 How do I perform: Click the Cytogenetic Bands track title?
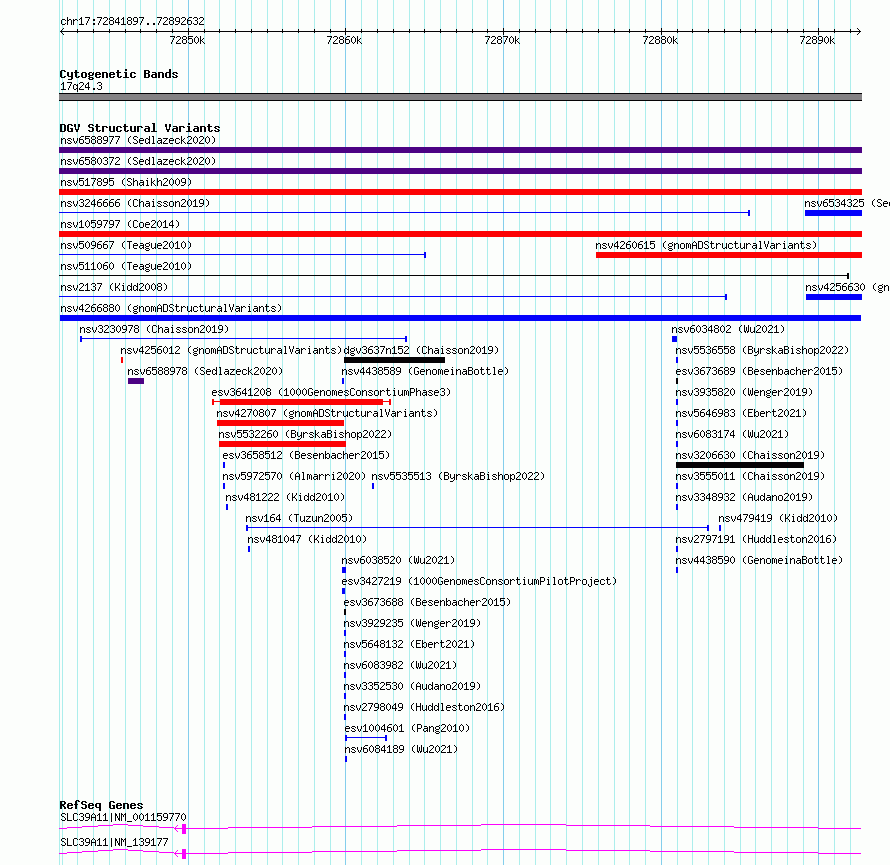coord(119,74)
